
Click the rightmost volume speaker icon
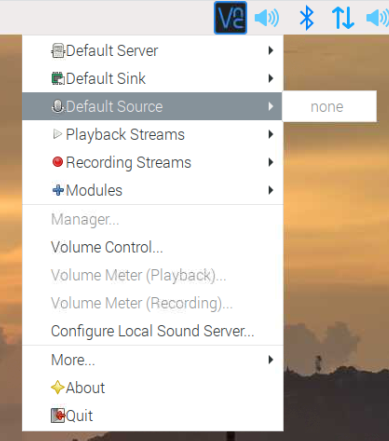pos(377,18)
